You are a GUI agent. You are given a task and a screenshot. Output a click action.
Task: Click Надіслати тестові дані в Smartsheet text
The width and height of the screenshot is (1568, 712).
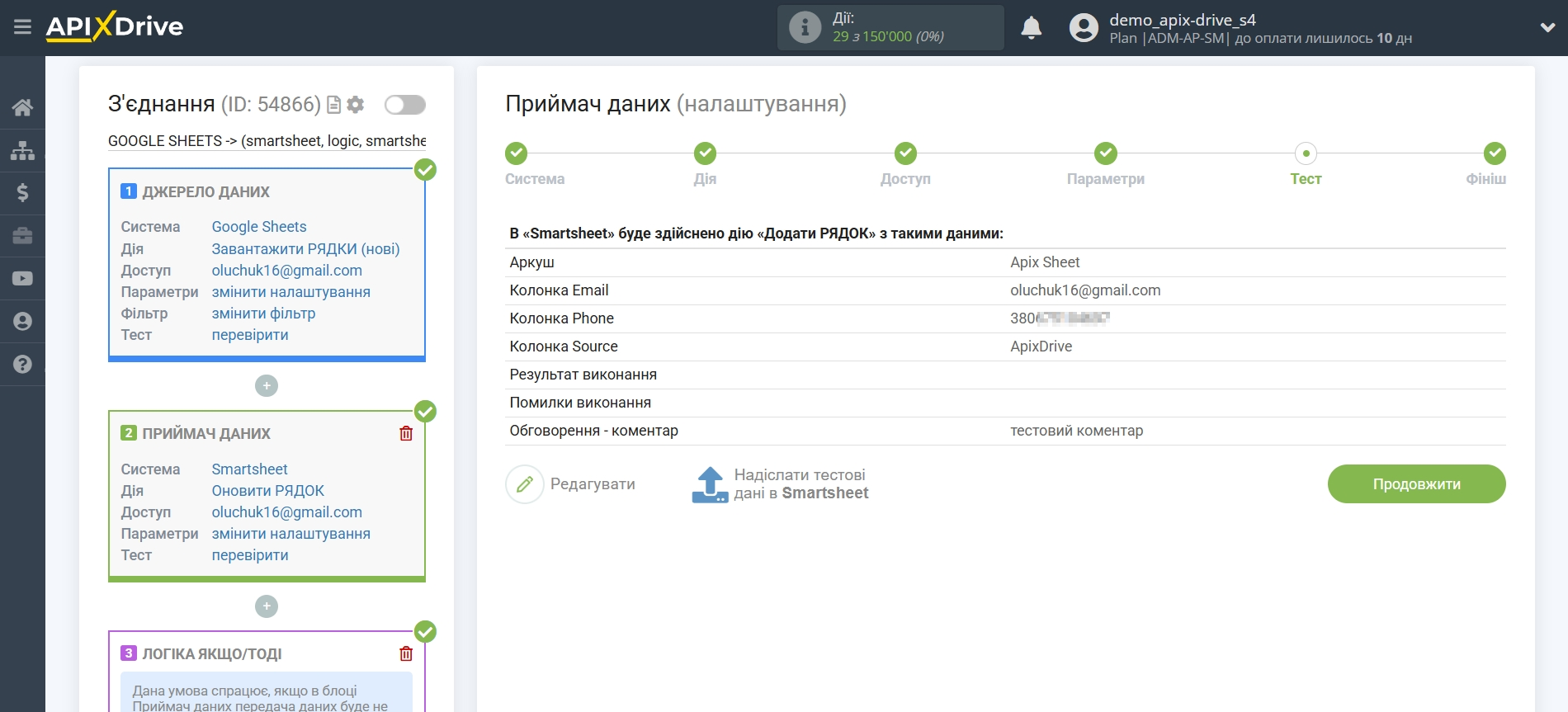coord(801,484)
